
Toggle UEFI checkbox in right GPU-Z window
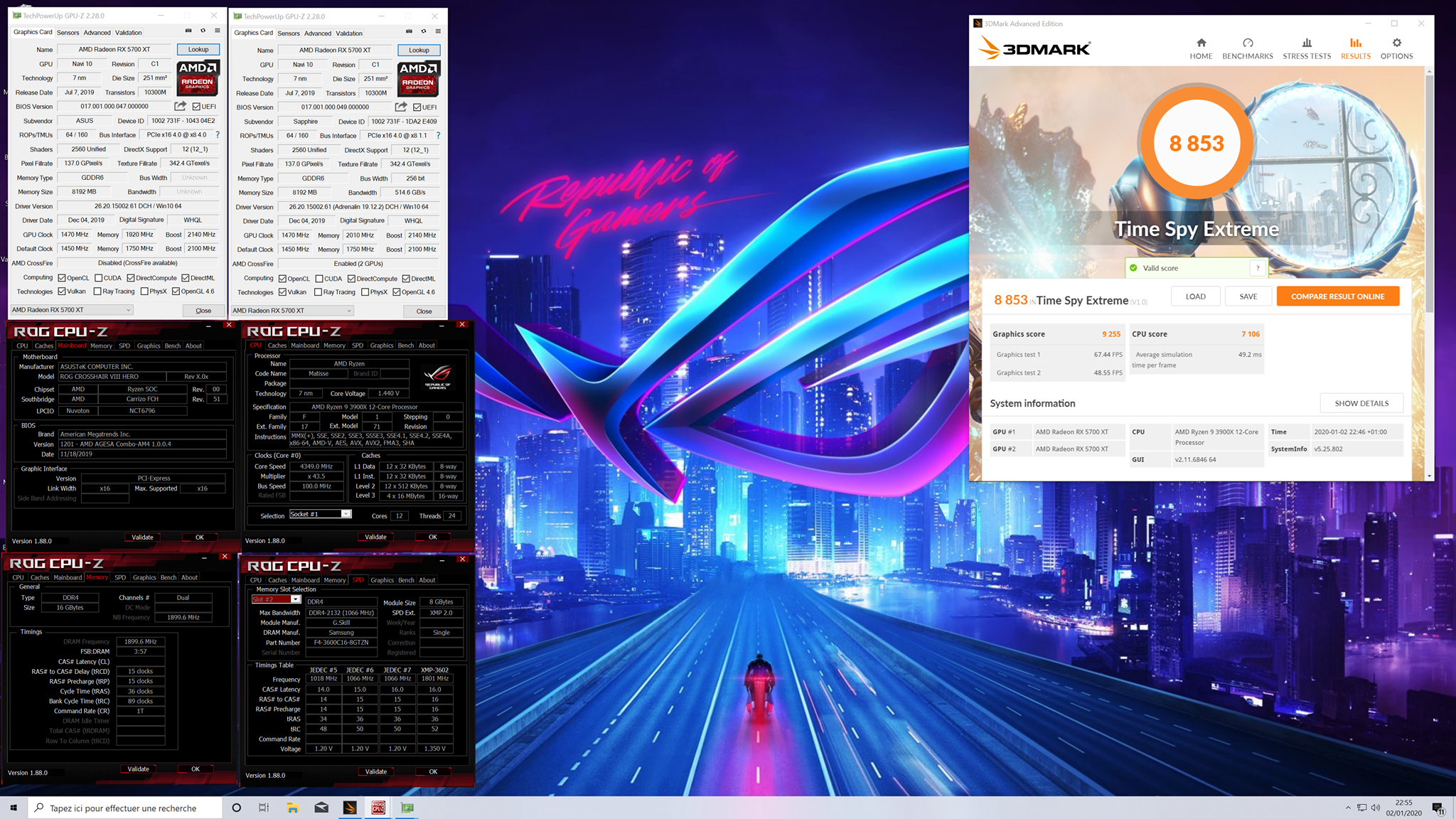tap(417, 107)
